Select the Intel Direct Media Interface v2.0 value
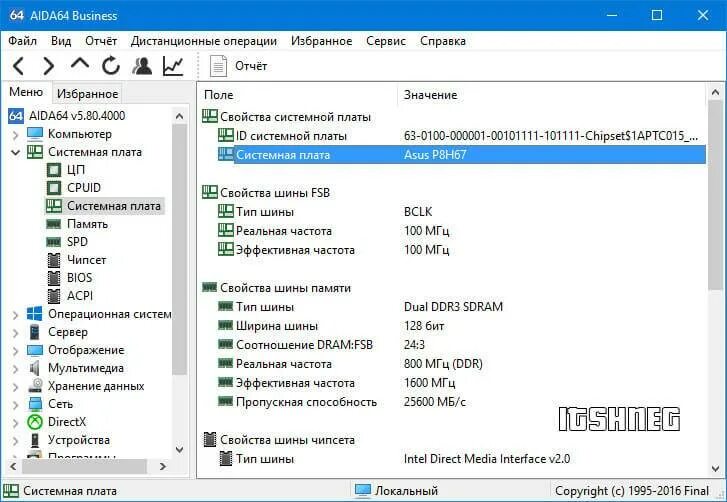Image resolution: width=727 pixels, height=502 pixels. [x=487, y=459]
